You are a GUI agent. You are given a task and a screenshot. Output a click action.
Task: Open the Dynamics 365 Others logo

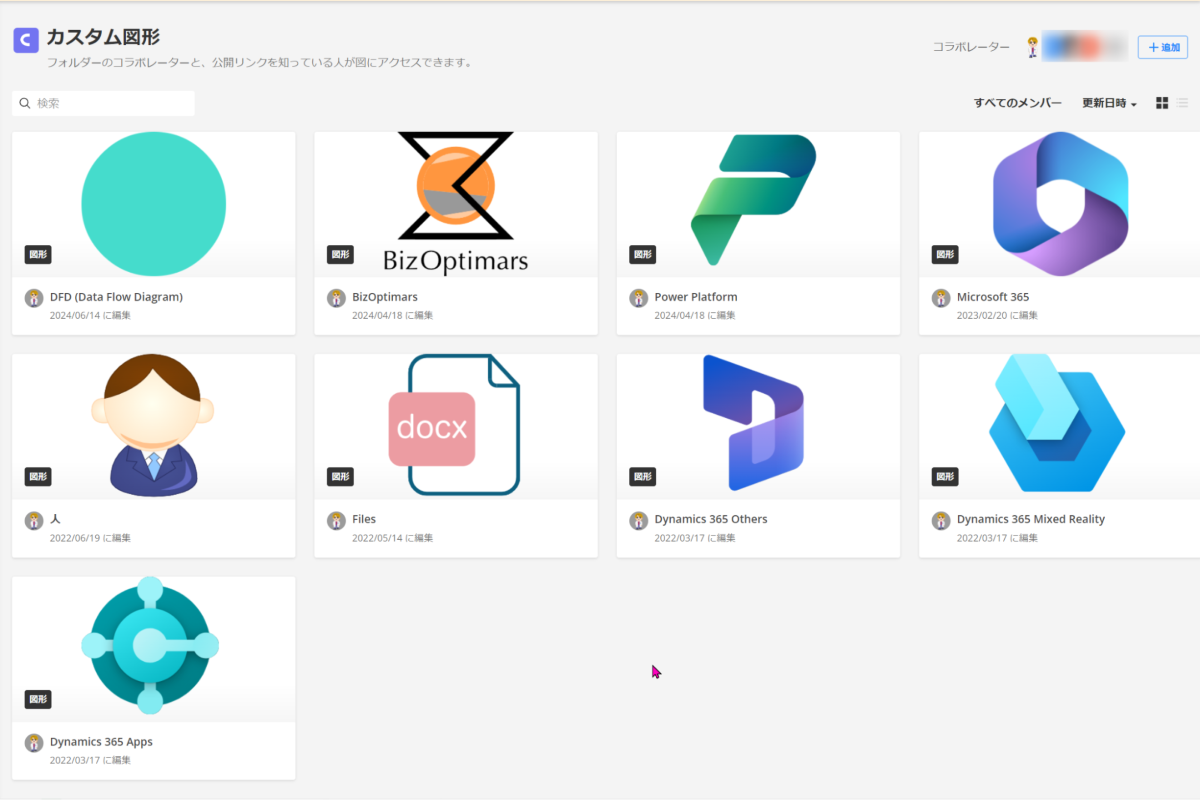click(752, 423)
